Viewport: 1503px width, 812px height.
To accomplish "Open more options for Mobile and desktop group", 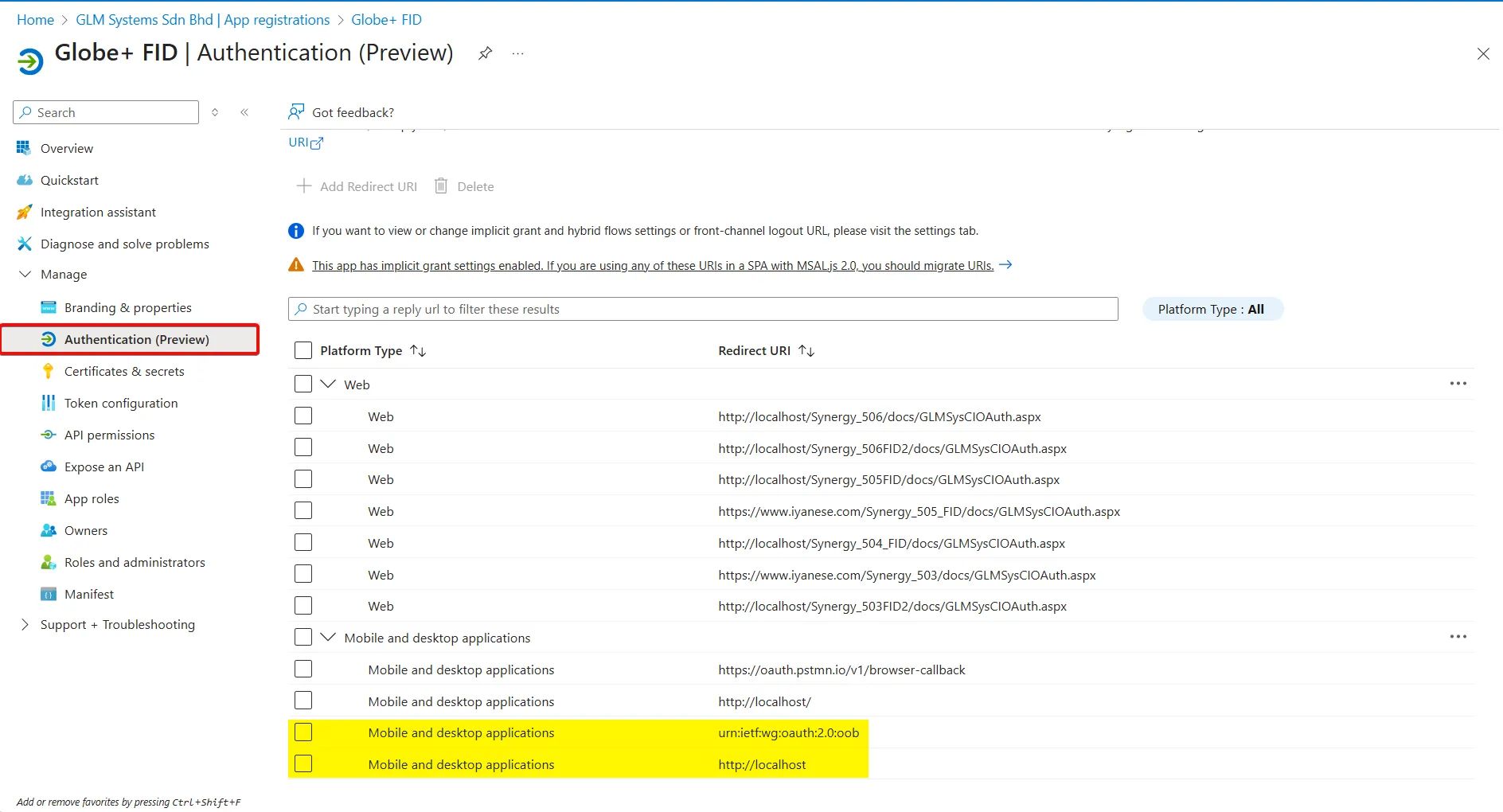I will (1458, 637).
